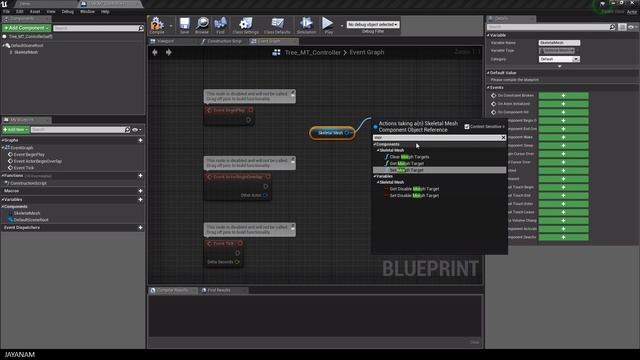The height and width of the screenshot is (360, 640).
Task: Click the Browse toolbar icon
Action: tap(202, 25)
